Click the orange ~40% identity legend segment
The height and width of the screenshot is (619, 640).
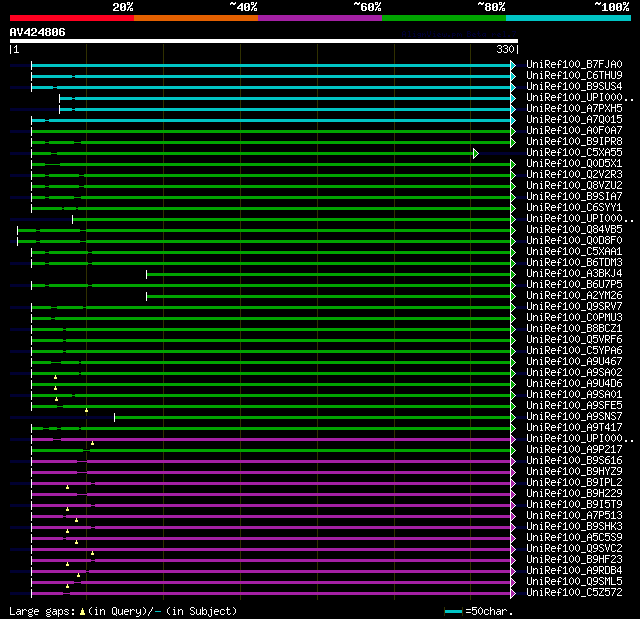pos(196,18)
